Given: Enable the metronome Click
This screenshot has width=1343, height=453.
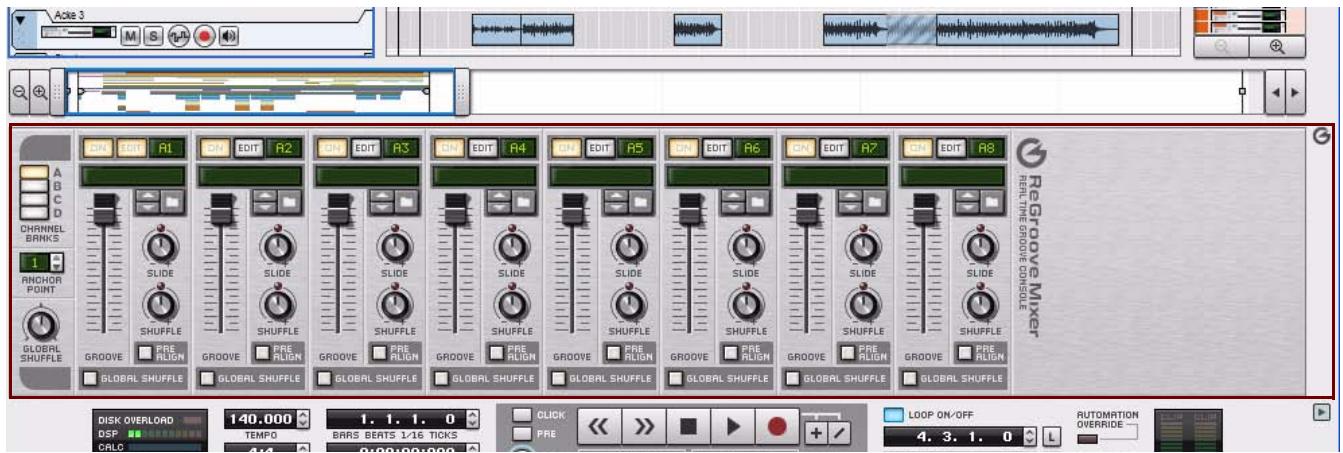Looking at the screenshot, I should pos(522,415).
